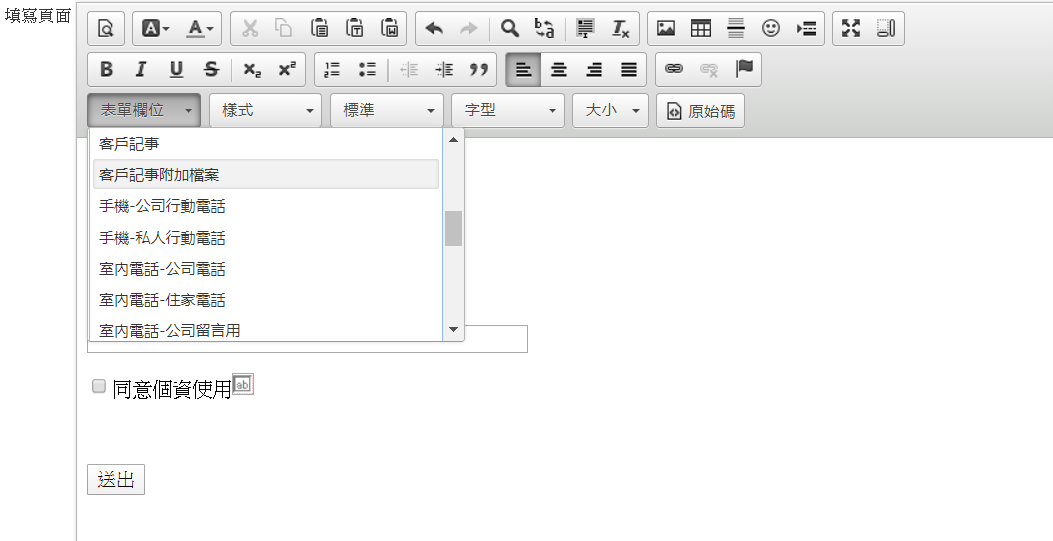Select 室內電話-公司留言用 option

pos(266,330)
